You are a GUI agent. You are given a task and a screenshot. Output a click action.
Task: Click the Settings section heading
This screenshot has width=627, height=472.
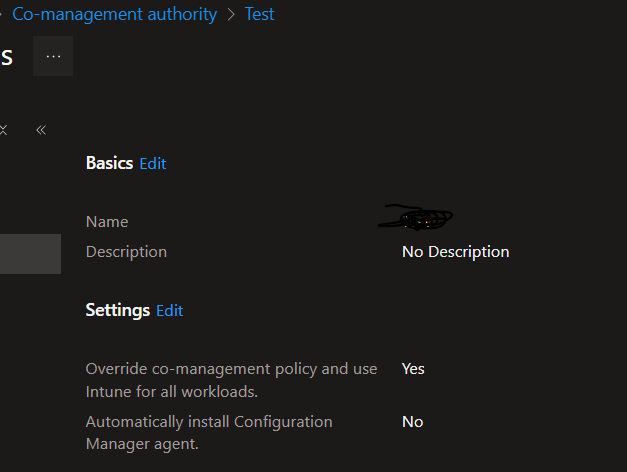[117, 310]
